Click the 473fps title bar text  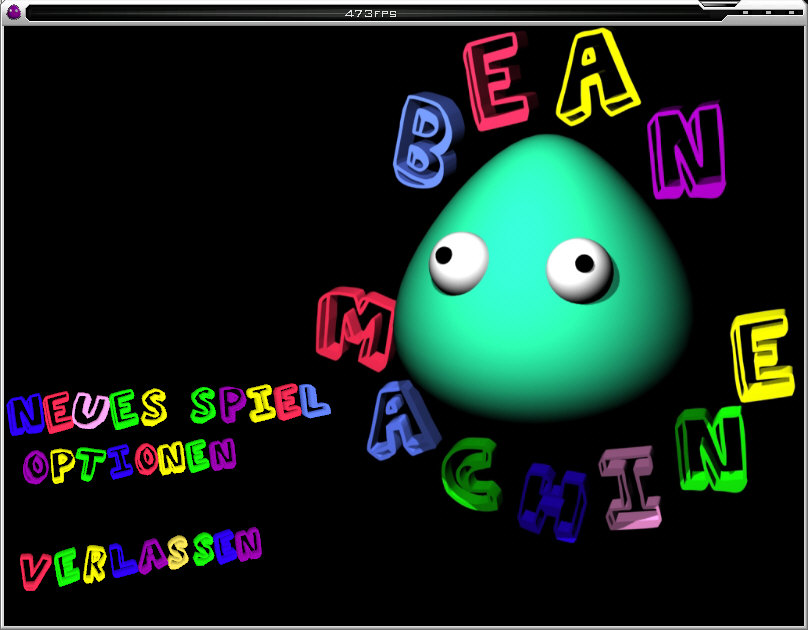[x=371, y=13]
